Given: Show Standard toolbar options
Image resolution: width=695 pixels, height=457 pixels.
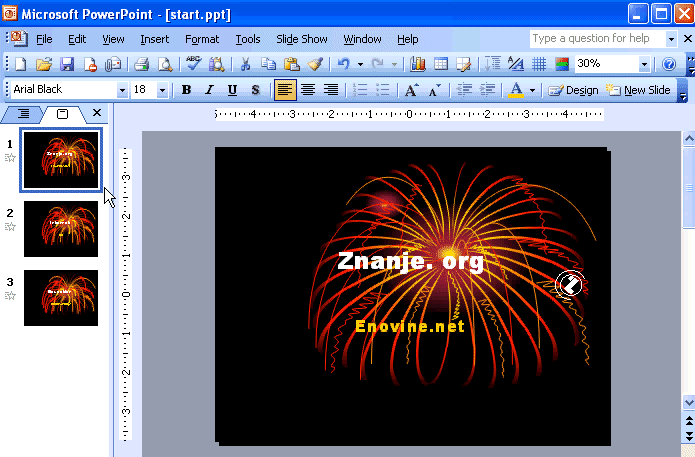Looking at the screenshot, I should point(690,65).
